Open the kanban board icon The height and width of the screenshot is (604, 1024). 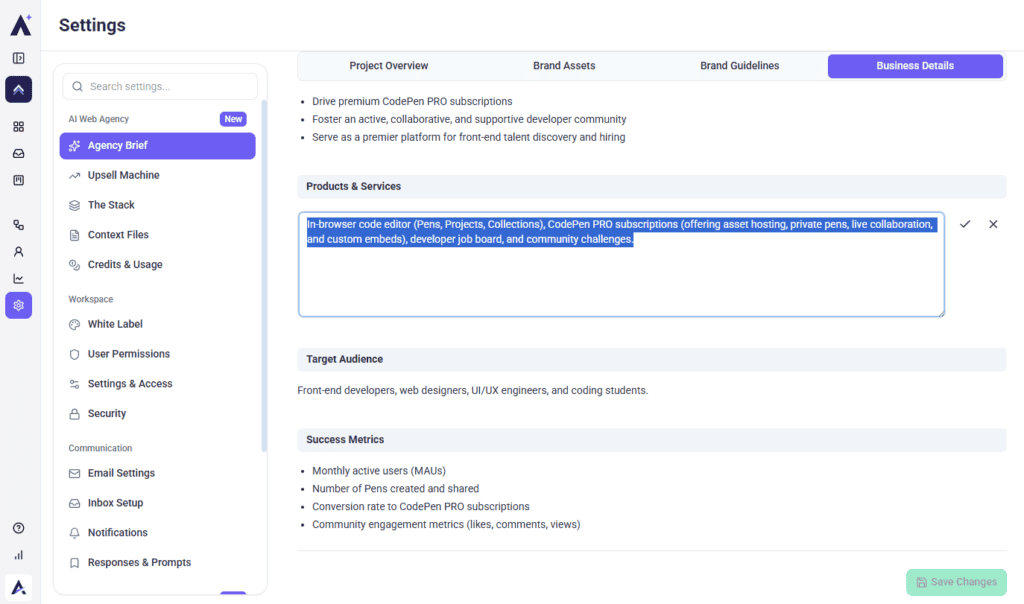pyautogui.click(x=18, y=180)
